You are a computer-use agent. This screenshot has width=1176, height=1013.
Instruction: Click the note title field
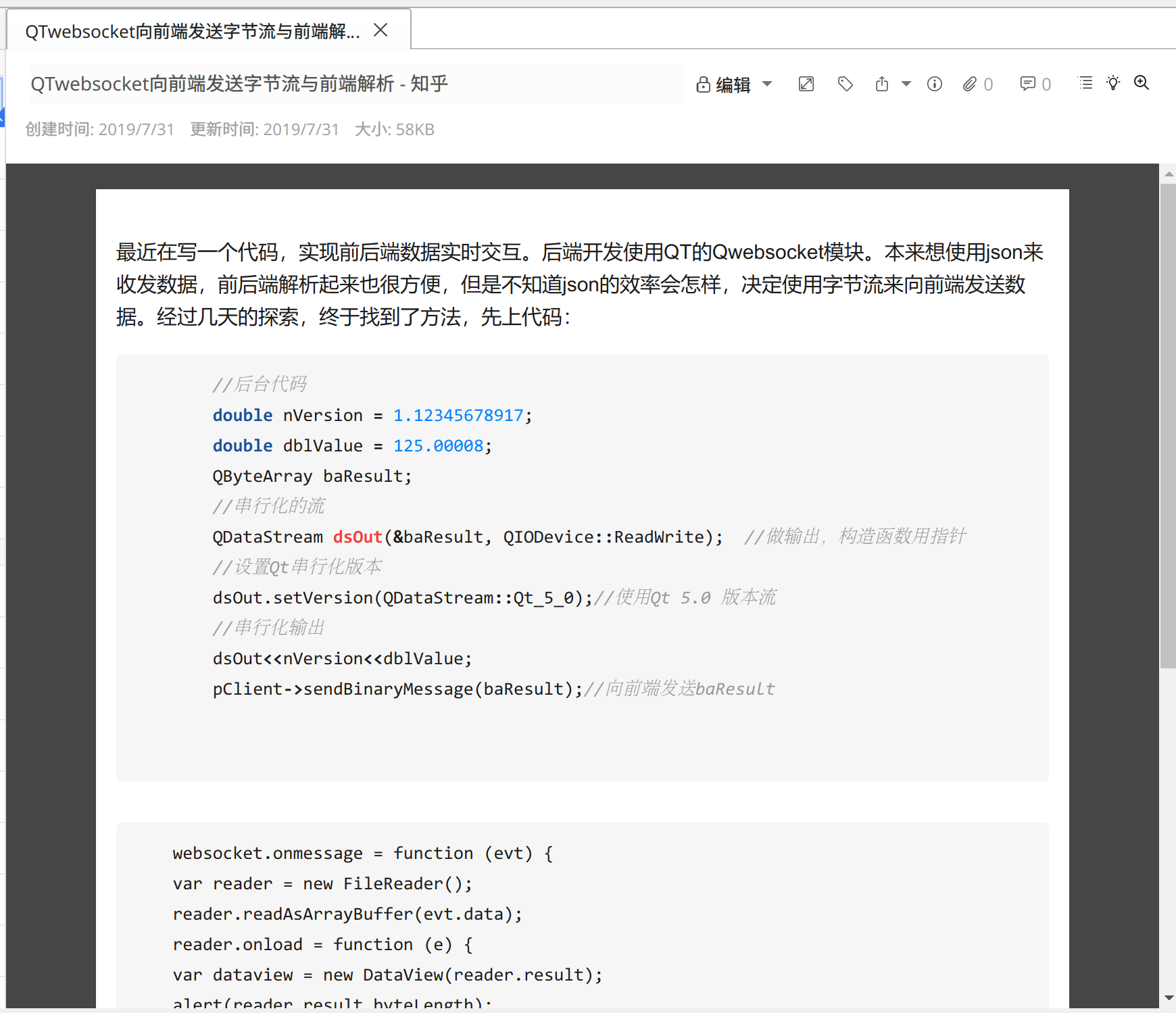[x=357, y=84]
